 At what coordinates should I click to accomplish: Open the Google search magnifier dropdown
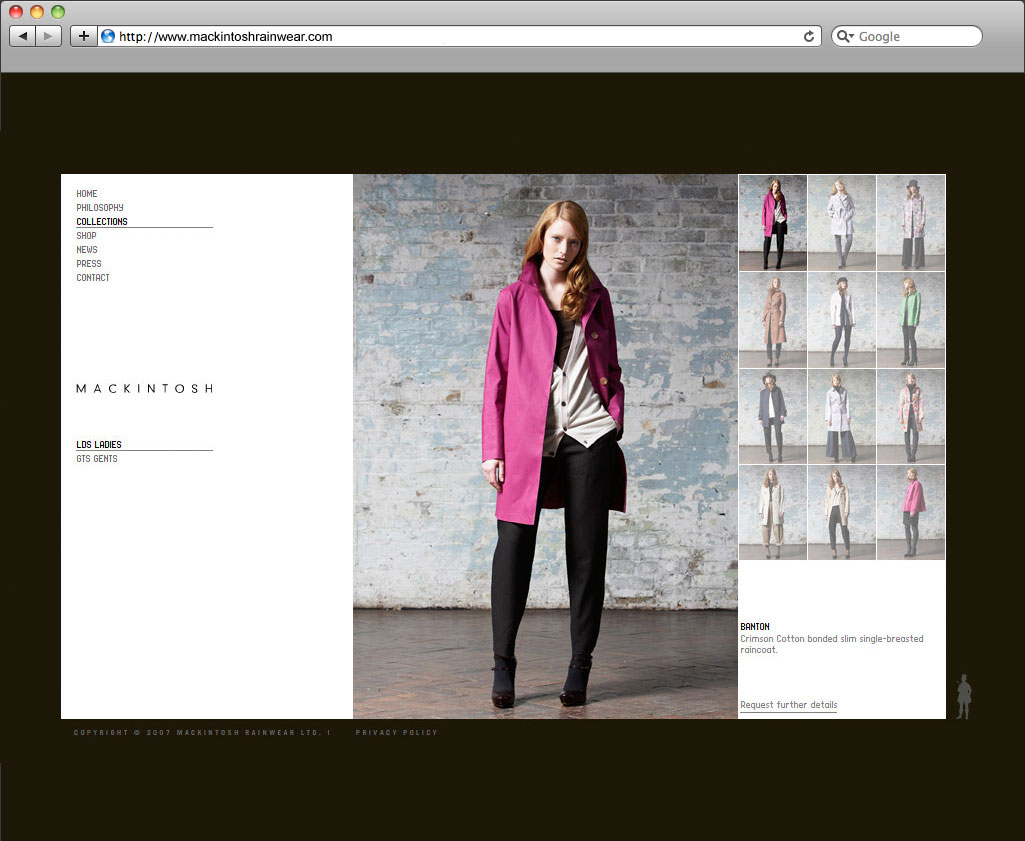(x=845, y=36)
